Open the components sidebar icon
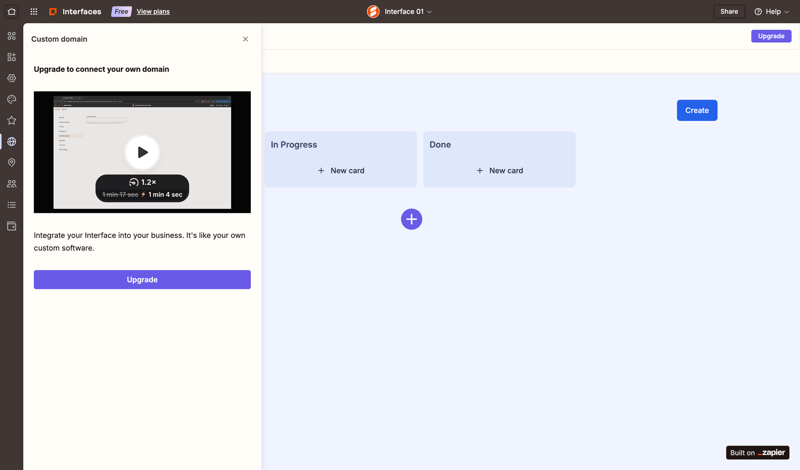Screen dimensions: 800x470 pyautogui.click(x=11, y=36)
